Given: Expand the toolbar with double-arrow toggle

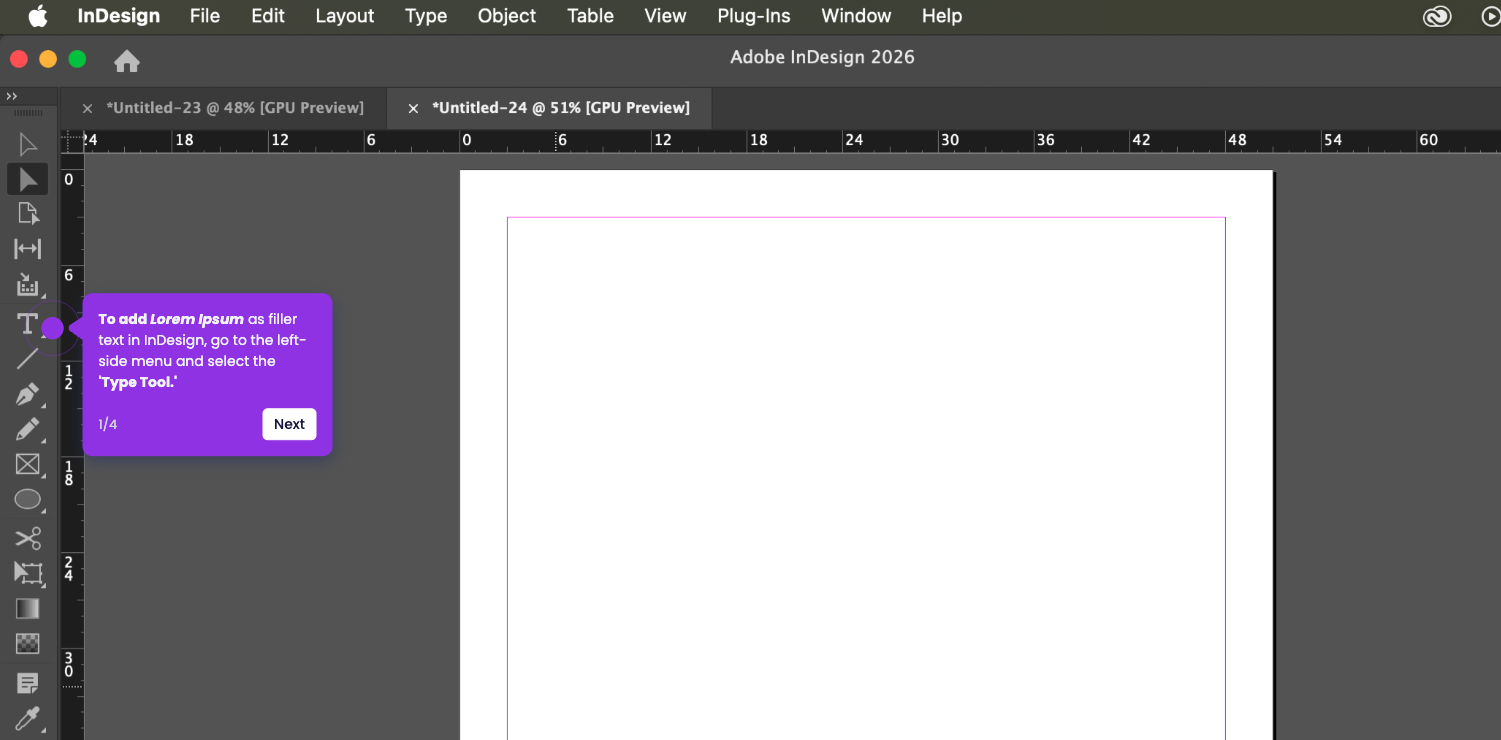Looking at the screenshot, I should point(12,96).
